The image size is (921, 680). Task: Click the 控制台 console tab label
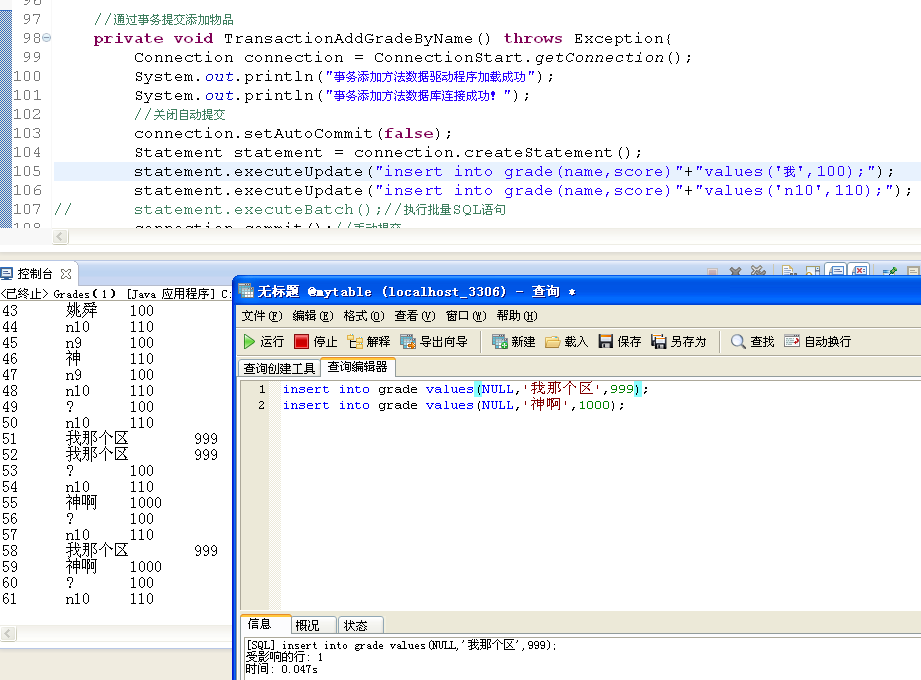tap(35, 274)
